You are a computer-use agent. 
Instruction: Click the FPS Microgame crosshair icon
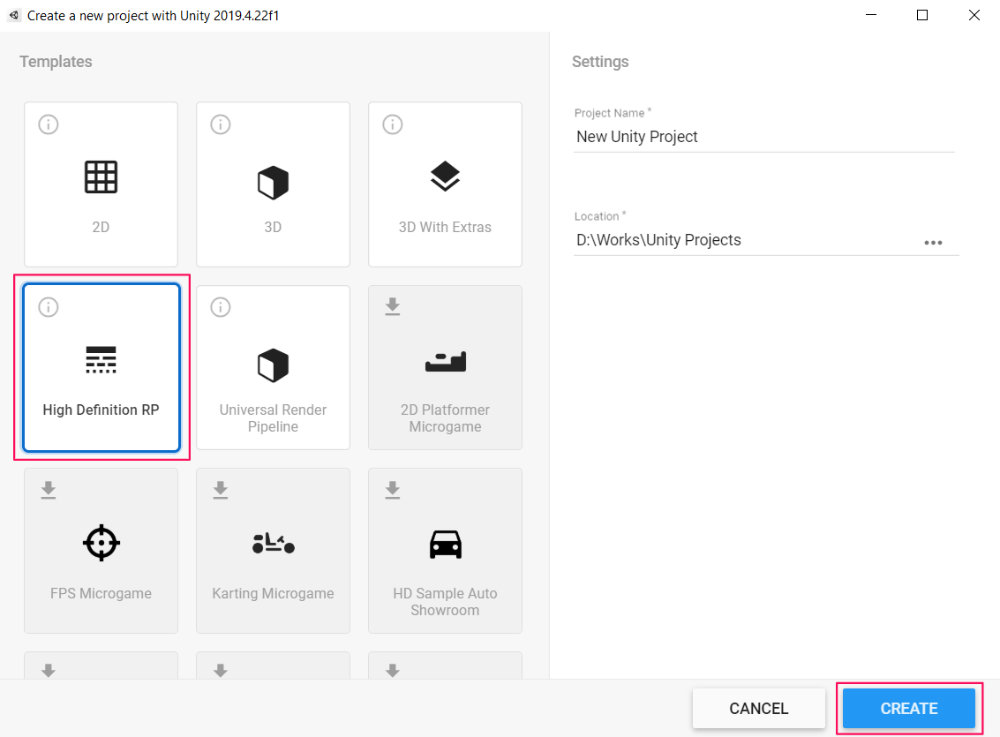[101, 543]
